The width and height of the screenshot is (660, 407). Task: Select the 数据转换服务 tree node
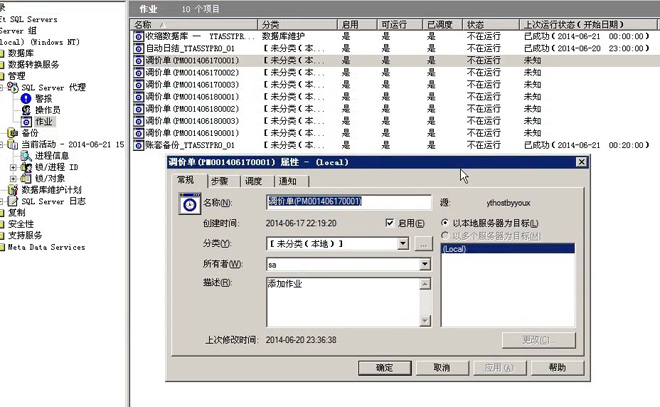pyautogui.click(x=34, y=64)
